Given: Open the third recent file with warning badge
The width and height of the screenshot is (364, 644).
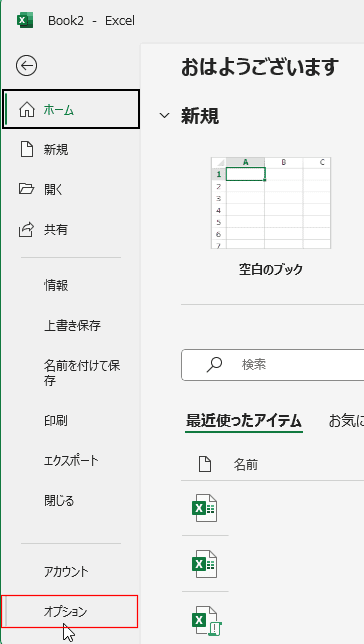Looking at the screenshot, I should [x=206, y=621].
